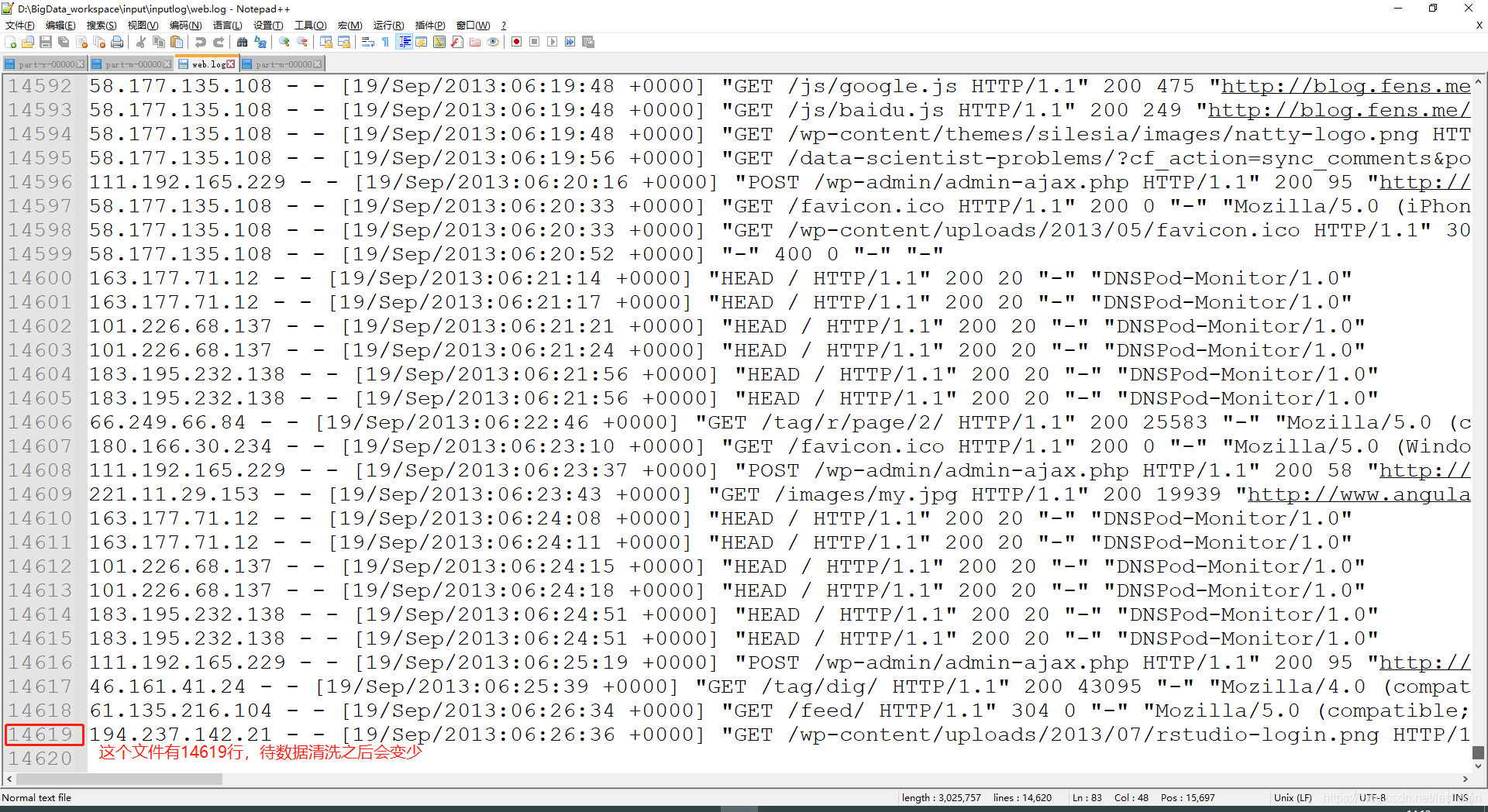Click the Save All toolbar icon
Image resolution: width=1488 pixels, height=812 pixels.
(x=64, y=42)
